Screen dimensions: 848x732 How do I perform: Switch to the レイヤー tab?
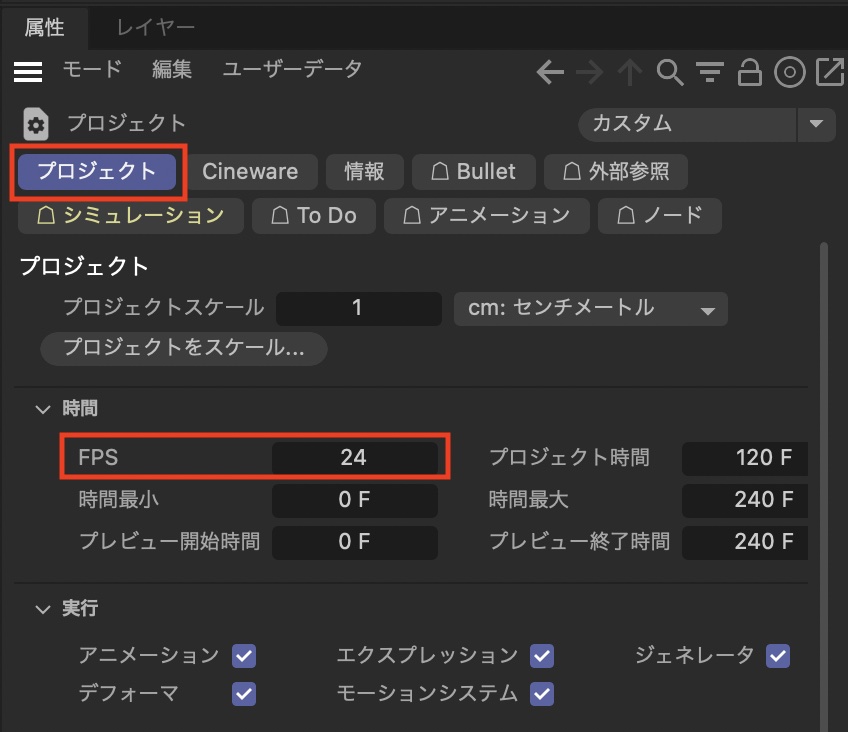coord(155,27)
